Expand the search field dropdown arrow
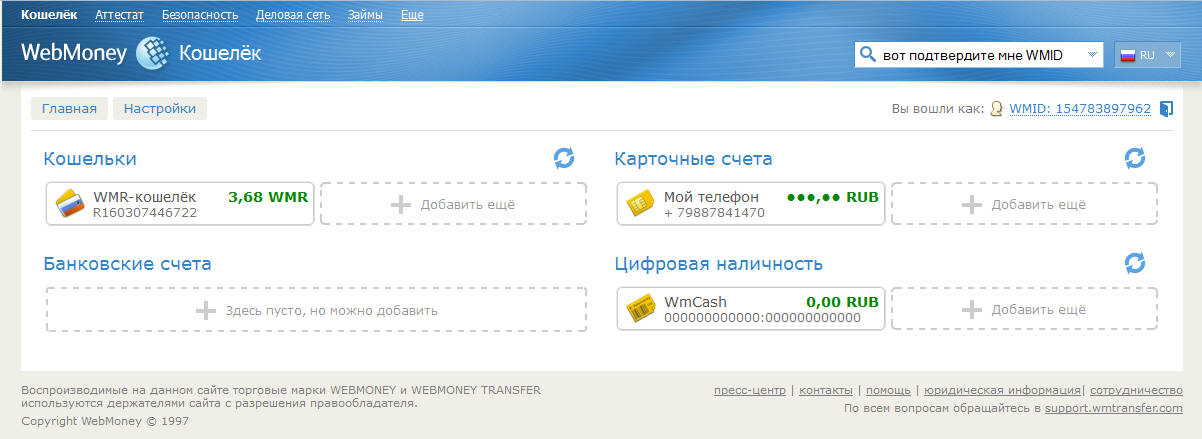This screenshot has width=1202, height=439. 1092,55
